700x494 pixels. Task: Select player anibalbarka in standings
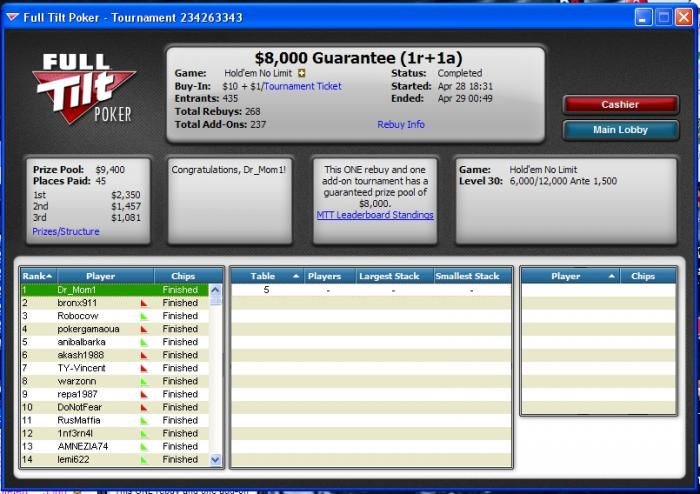[115, 342]
